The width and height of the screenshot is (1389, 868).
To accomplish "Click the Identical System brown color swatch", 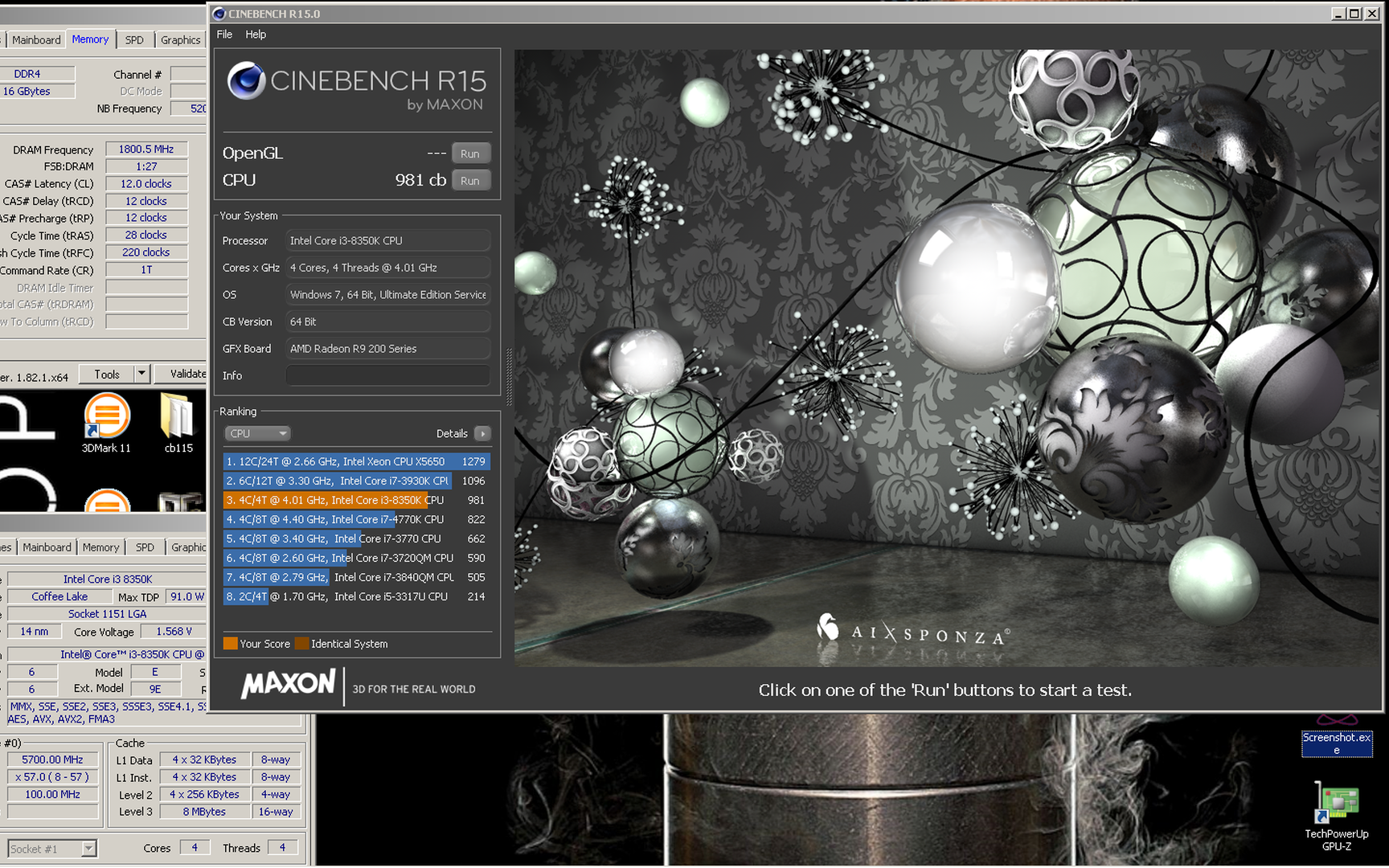I will pos(301,644).
